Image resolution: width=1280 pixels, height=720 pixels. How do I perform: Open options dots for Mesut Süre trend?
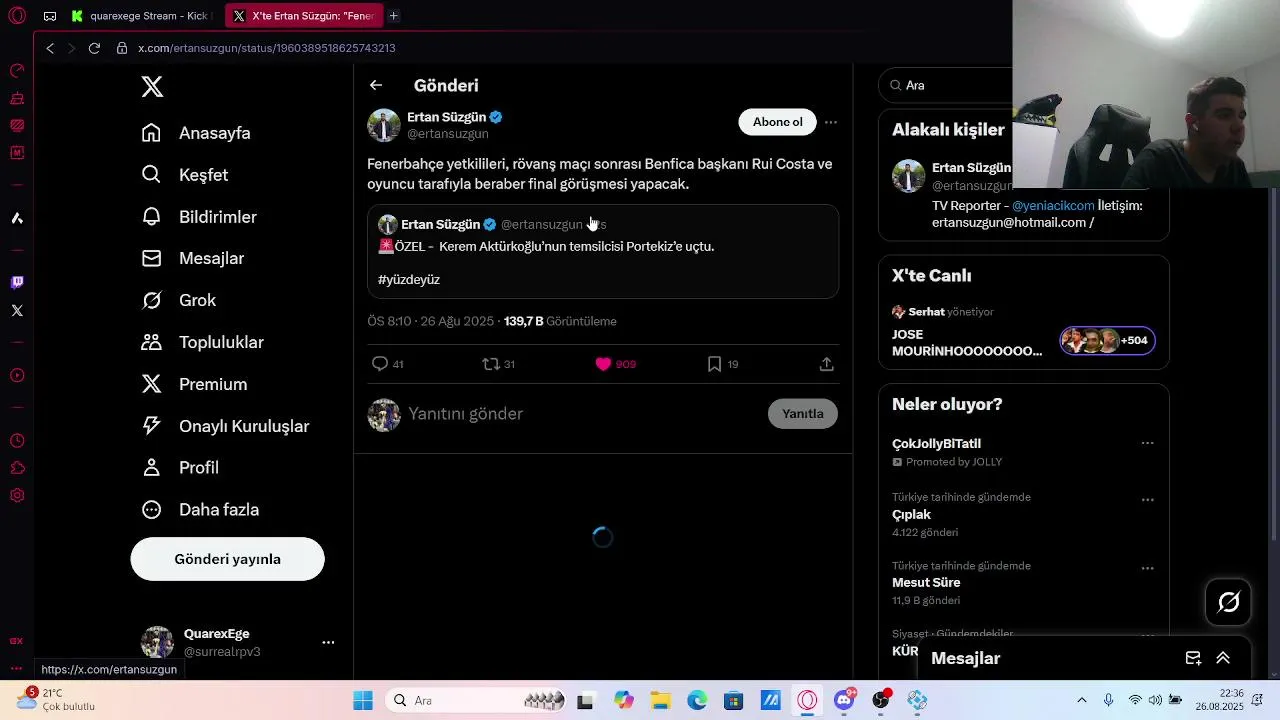(x=1147, y=568)
